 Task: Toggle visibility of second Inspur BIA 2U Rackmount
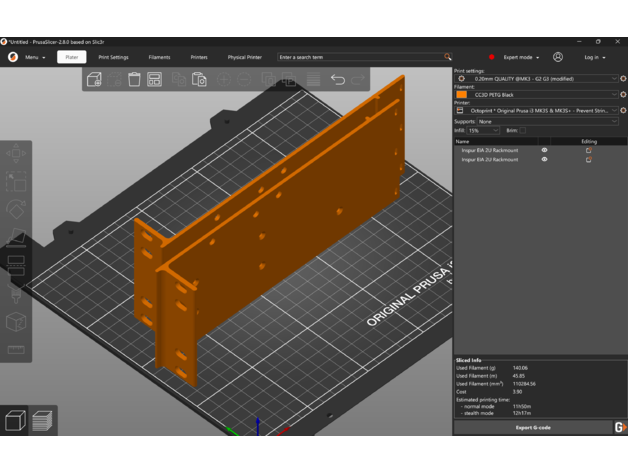(x=544, y=159)
